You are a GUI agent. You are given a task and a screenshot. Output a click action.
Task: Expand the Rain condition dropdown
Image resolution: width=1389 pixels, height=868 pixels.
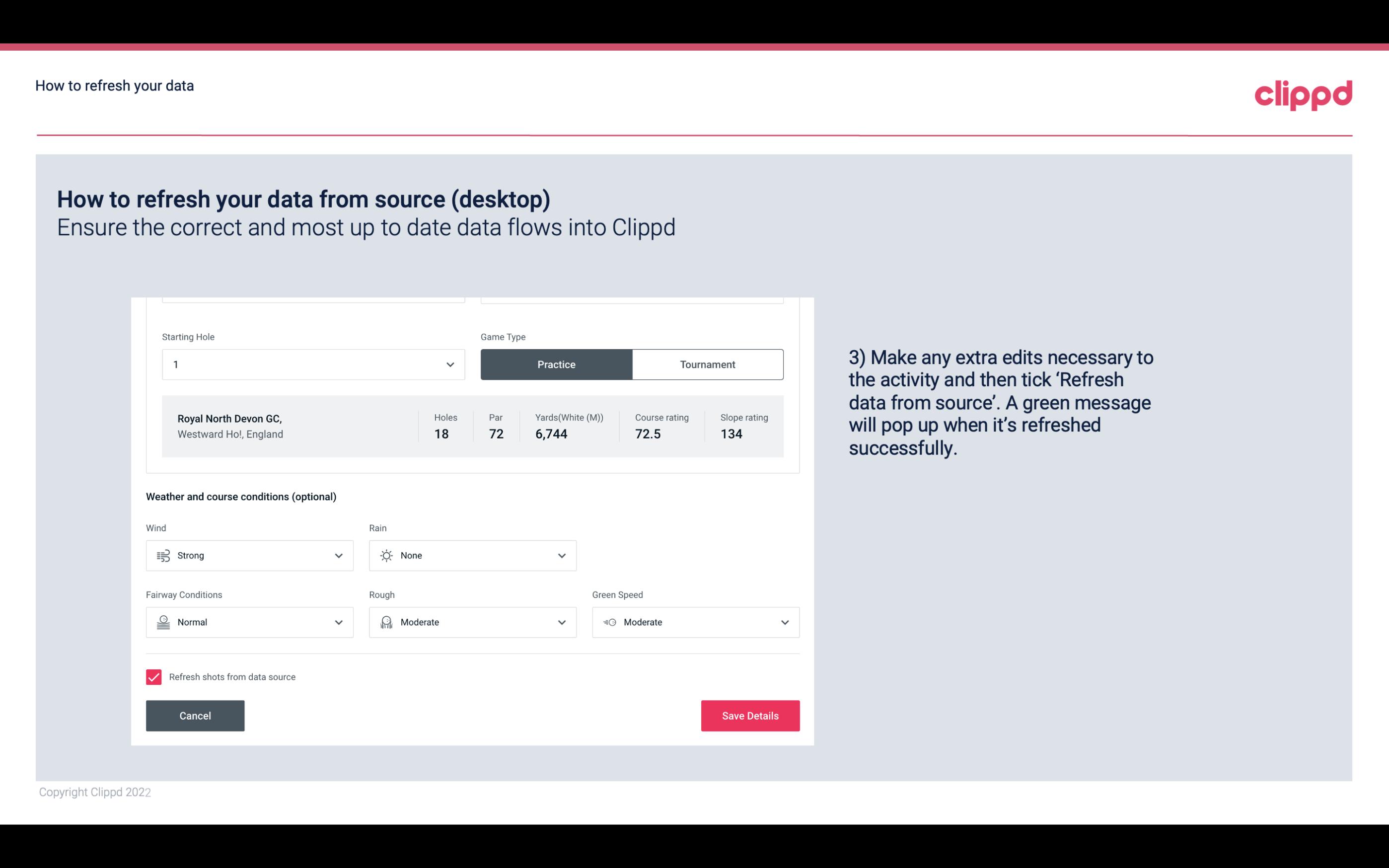click(x=560, y=555)
